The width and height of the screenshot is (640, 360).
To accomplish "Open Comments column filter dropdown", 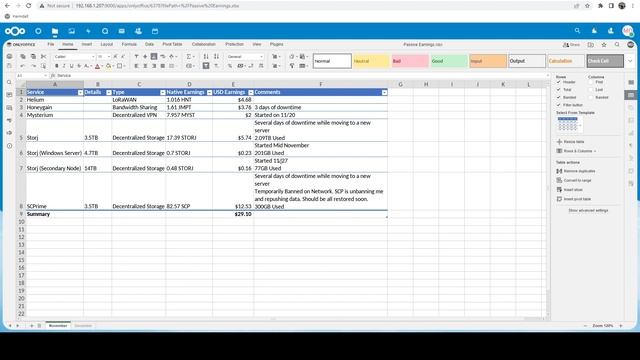I will click(384, 93).
